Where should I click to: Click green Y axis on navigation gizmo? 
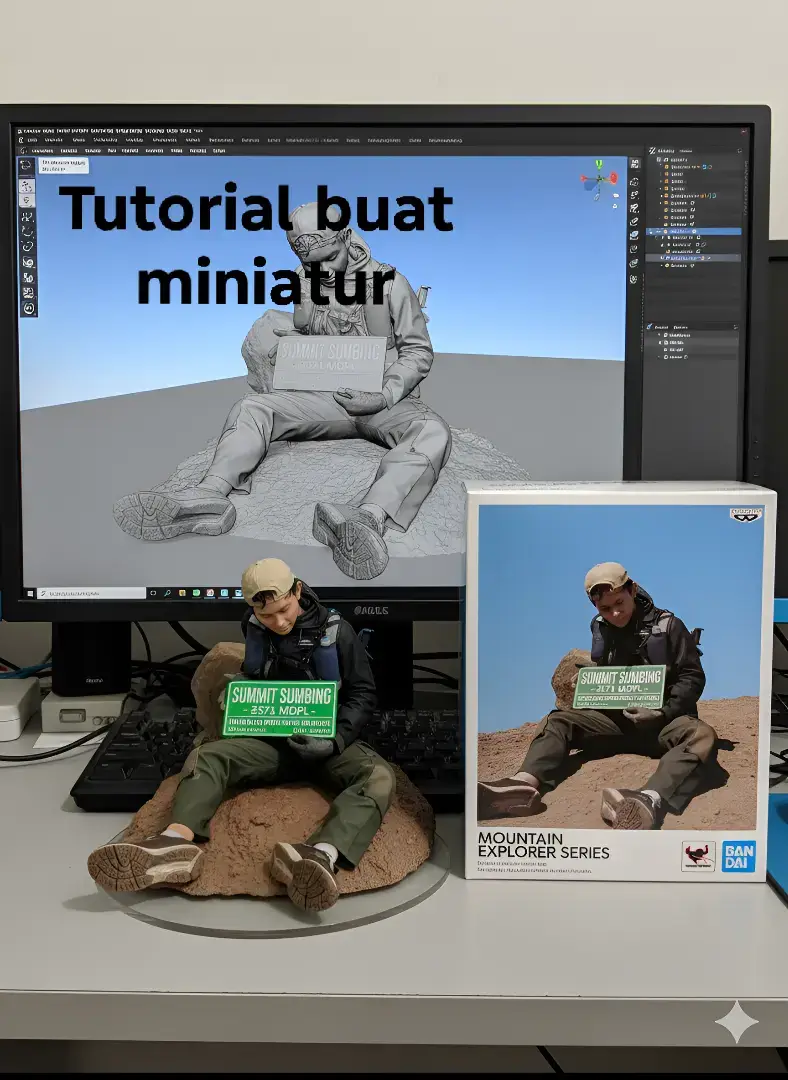(x=599, y=165)
